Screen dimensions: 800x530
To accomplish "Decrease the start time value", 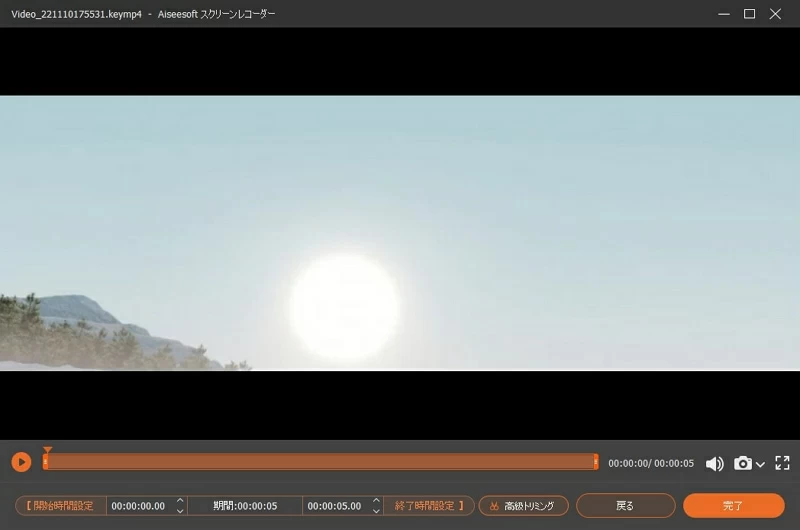I will pos(180,511).
